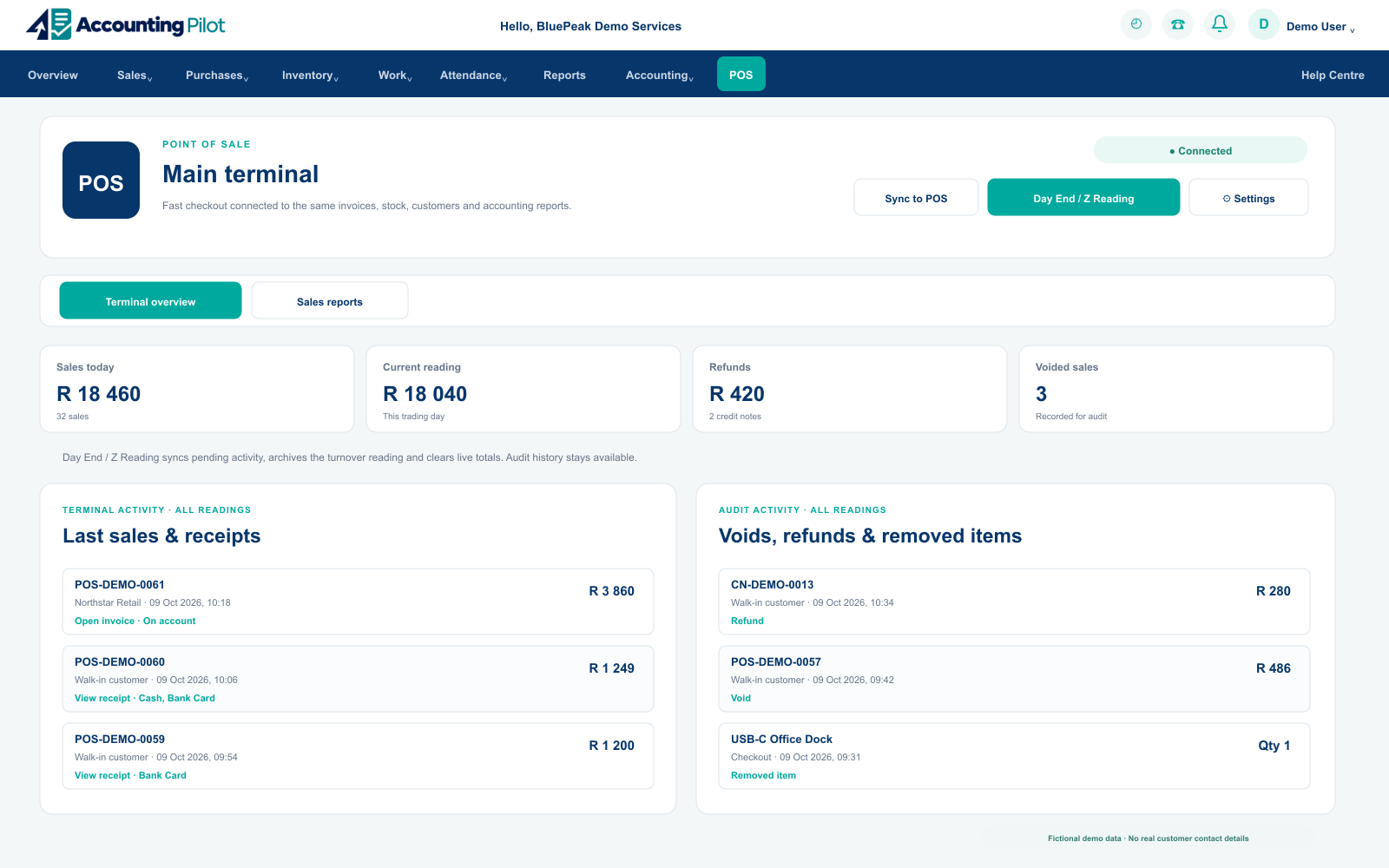Open the CN-DEMO-0013 refund entry
The height and width of the screenshot is (868, 1389).
1014,602
